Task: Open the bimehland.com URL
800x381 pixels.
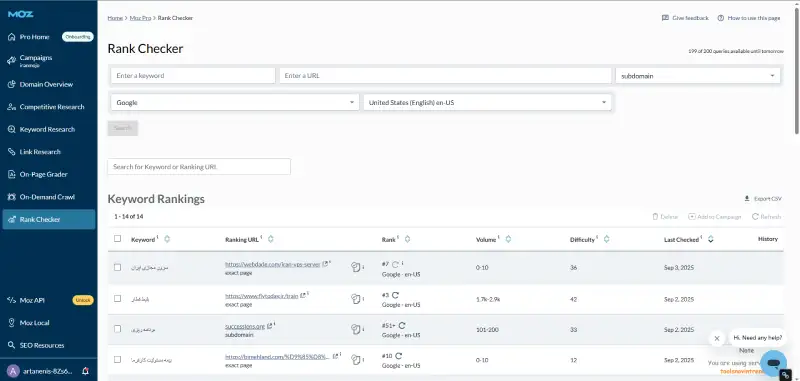Action: point(277,357)
